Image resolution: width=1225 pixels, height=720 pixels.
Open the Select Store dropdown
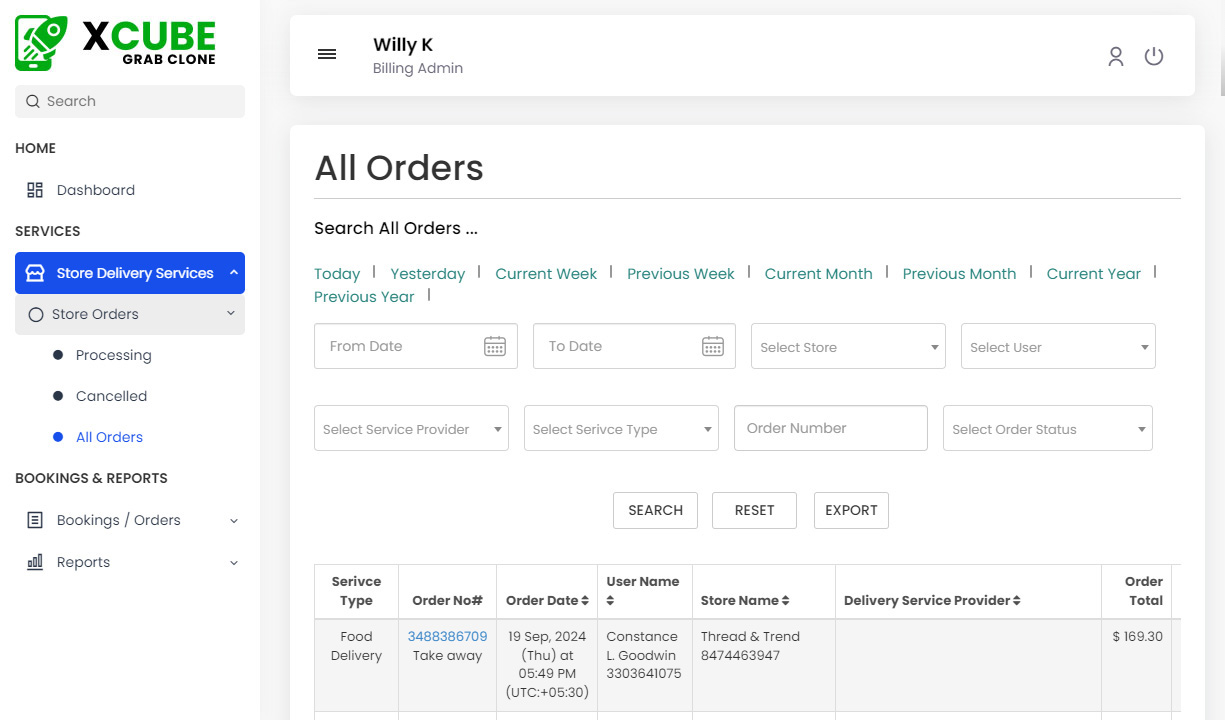click(x=848, y=347)
